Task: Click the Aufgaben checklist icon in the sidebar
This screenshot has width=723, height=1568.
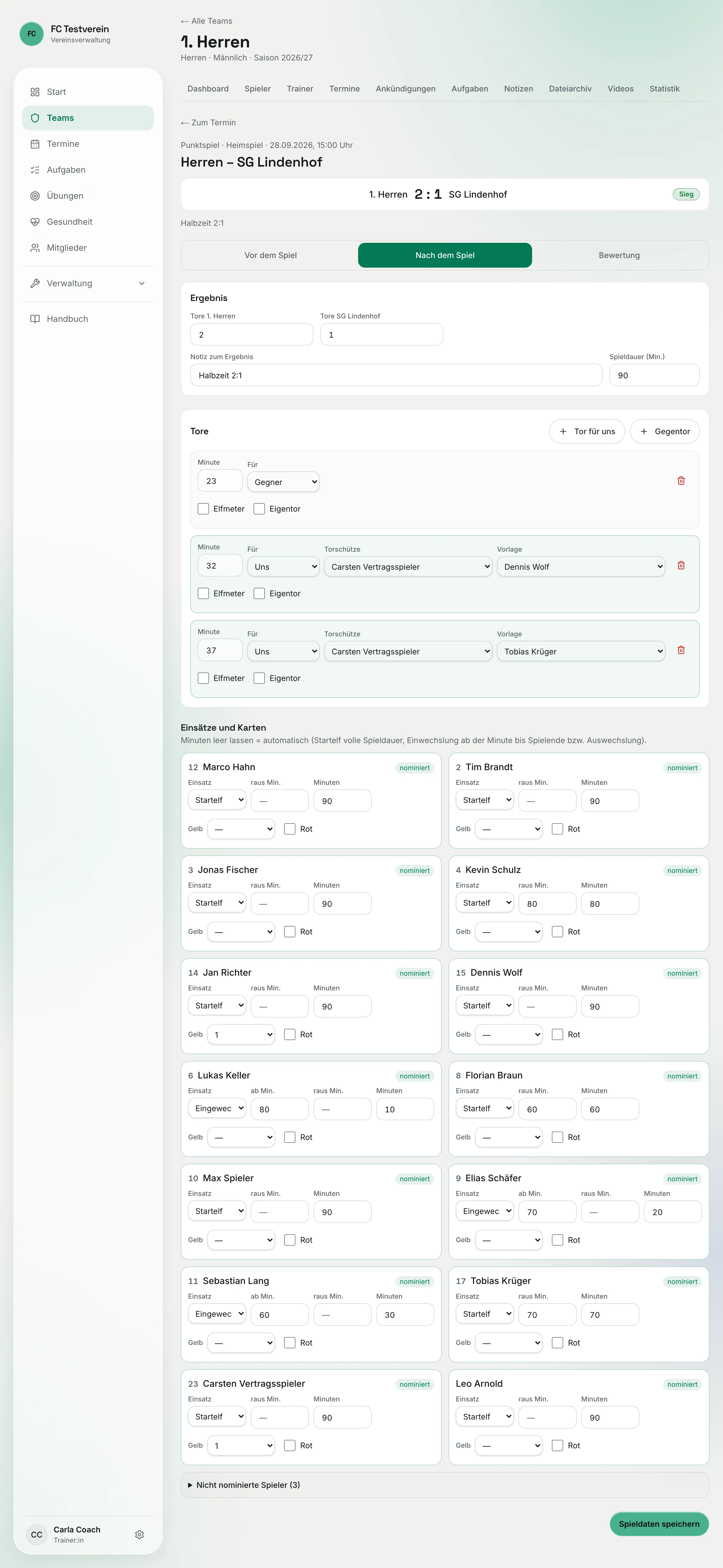Action: click(x=35, y=170)
